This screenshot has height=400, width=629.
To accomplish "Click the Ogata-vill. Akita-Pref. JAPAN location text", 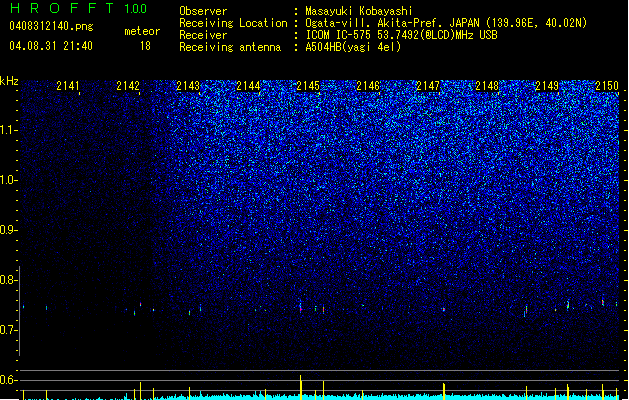I will tap(446, 23).
